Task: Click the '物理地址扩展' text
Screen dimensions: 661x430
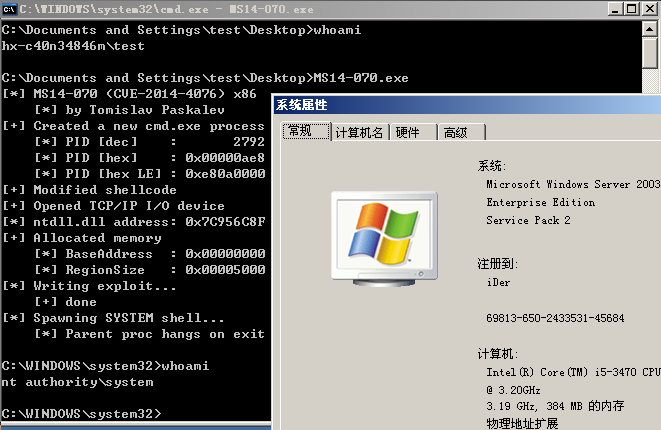Action: tap(522, 423)
